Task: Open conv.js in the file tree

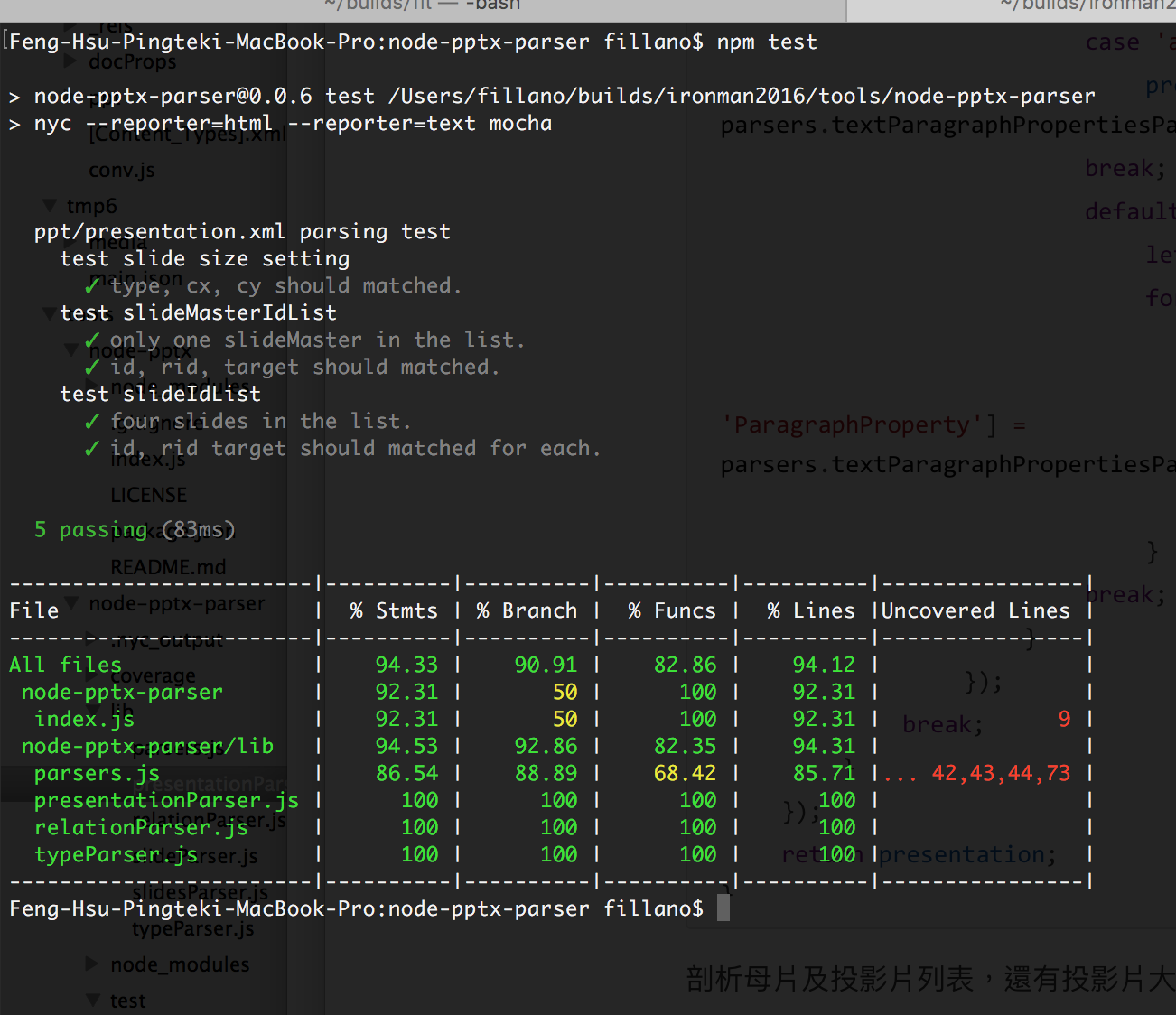Action: 122,170
